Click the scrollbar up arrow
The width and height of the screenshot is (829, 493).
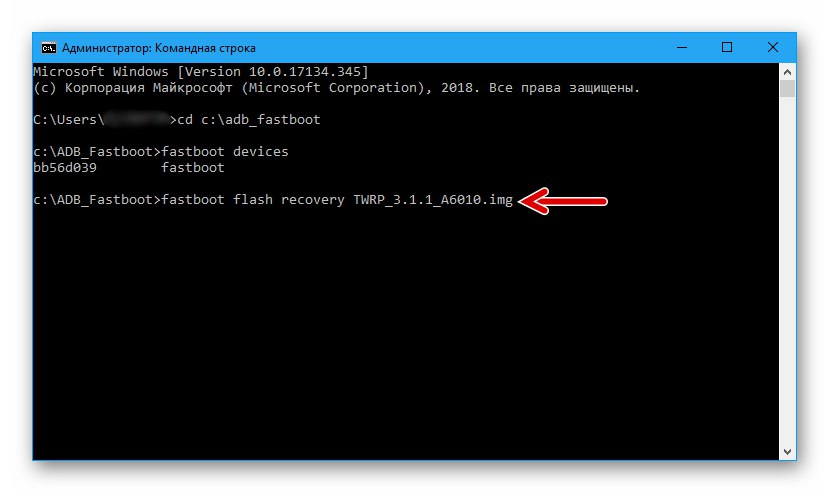coord(788,72)
